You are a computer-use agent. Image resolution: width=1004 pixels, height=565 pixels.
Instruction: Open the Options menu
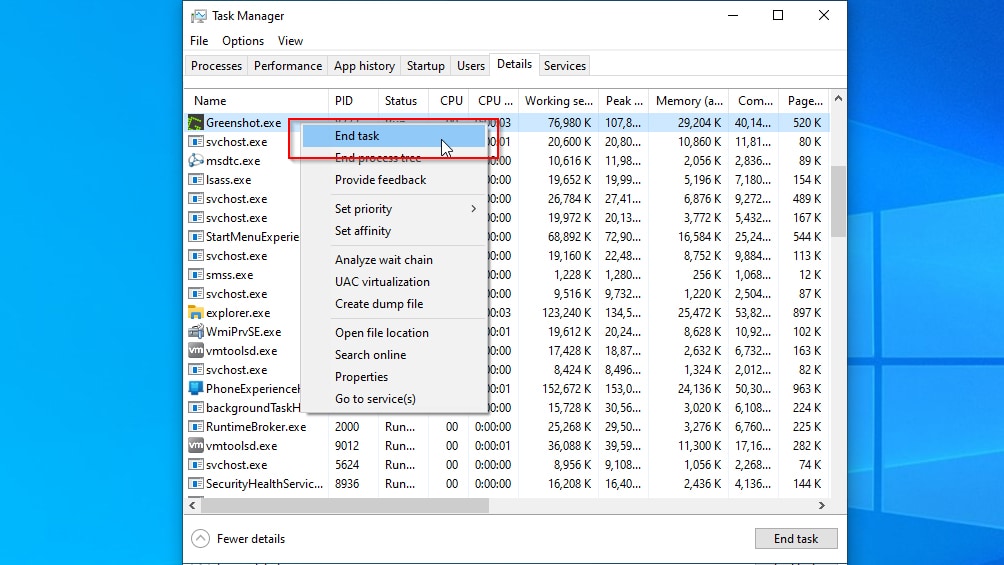243,41
